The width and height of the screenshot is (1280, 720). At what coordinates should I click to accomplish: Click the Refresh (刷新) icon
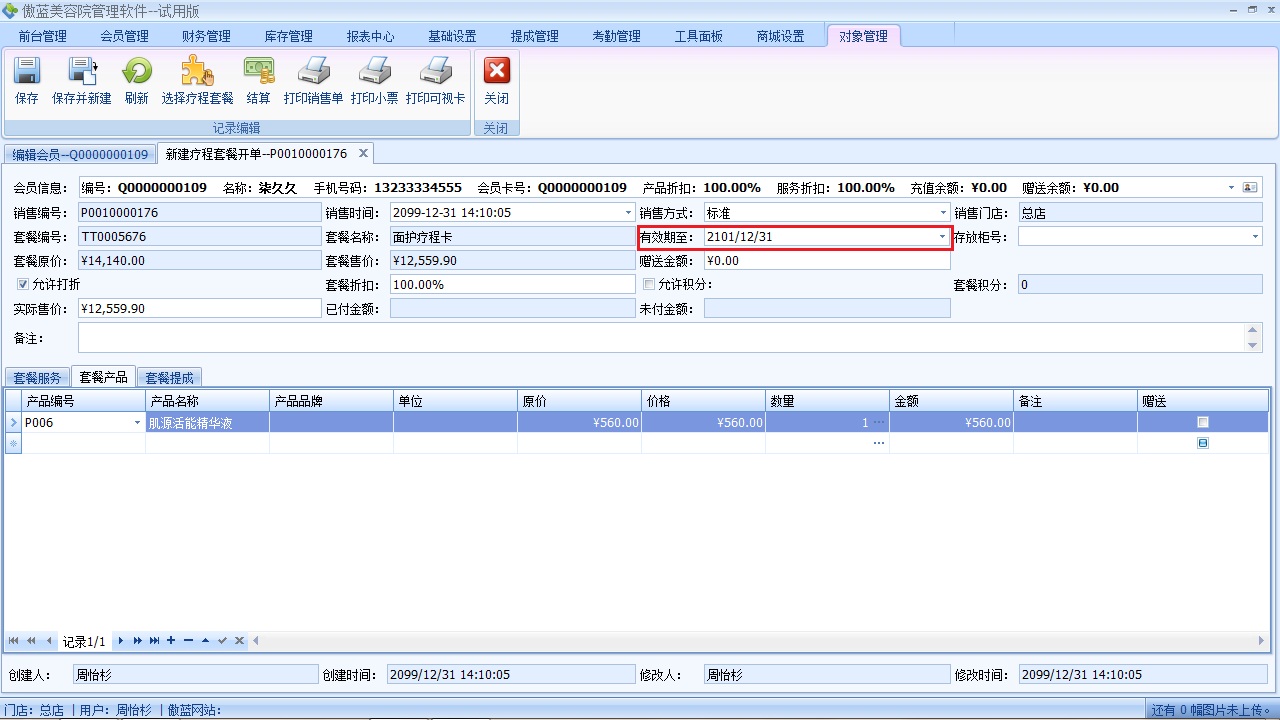pyautogui.click(x=137, y=80)
